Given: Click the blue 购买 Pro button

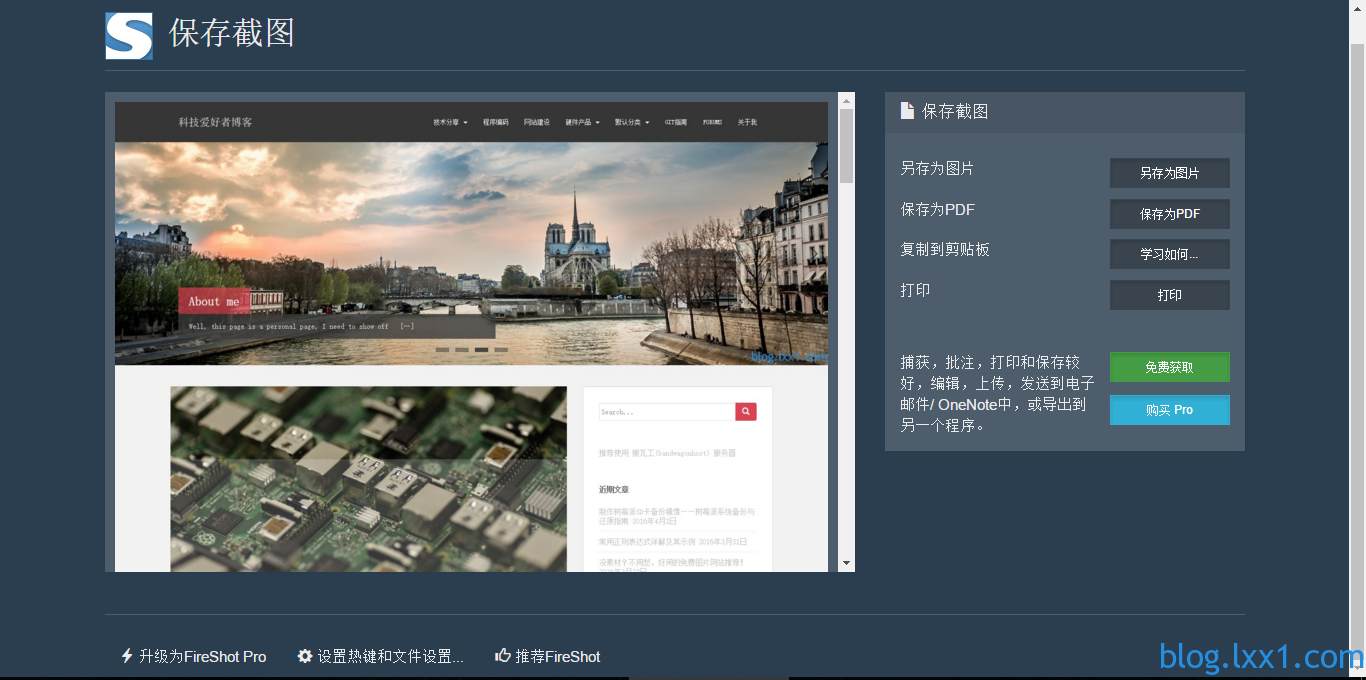Looking at the screenshot, I should (1170, 410).
